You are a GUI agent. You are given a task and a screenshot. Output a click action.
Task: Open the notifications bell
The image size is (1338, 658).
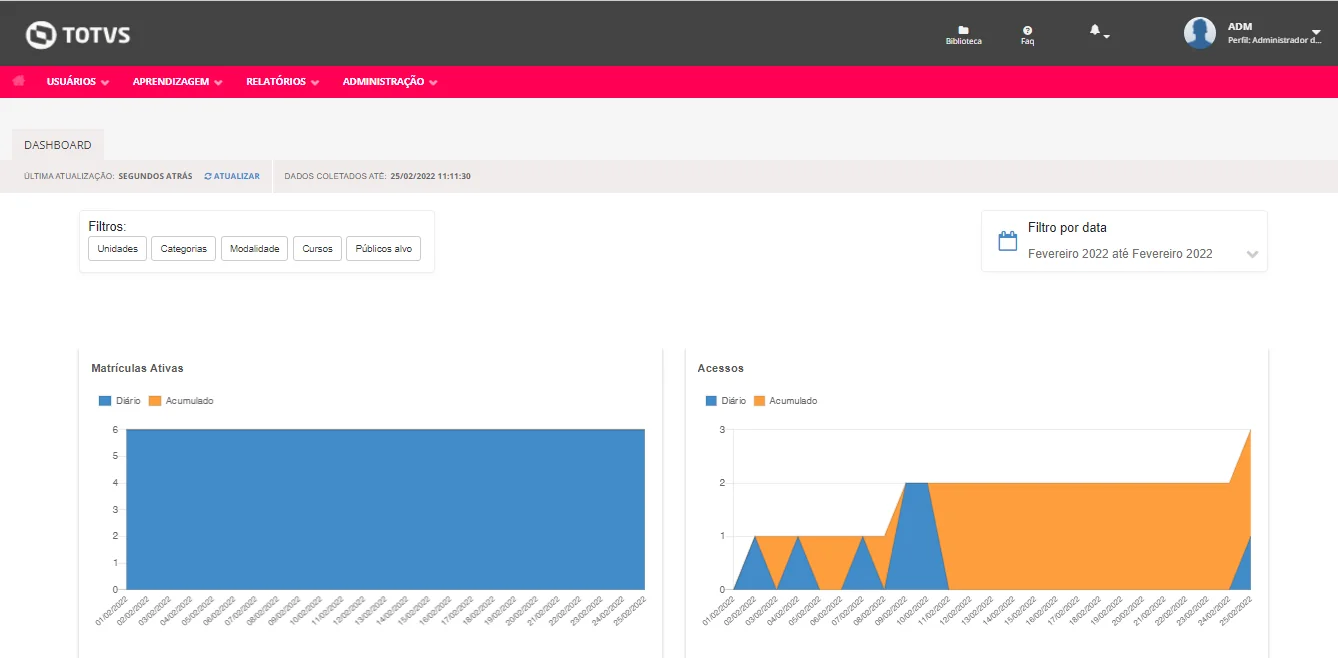[x=1095, y=32]
